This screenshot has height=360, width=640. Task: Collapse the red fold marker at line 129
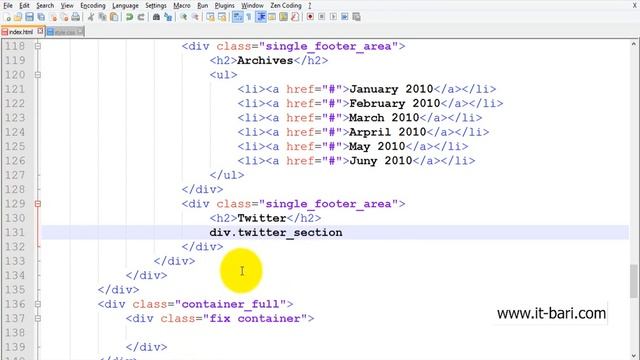[x=38, y=204]
